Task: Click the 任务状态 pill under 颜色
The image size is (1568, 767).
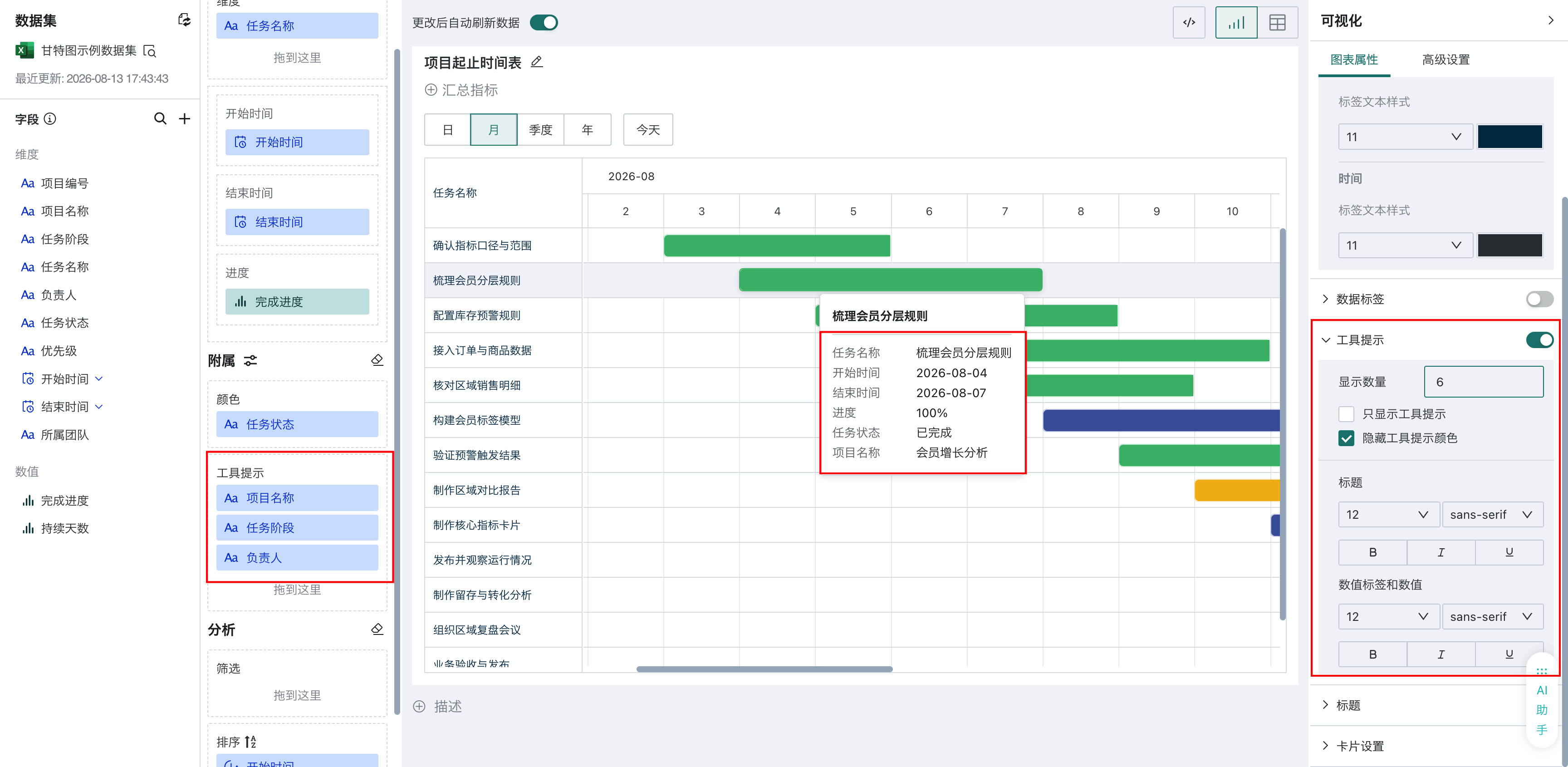Action: (x=297, y=424)
